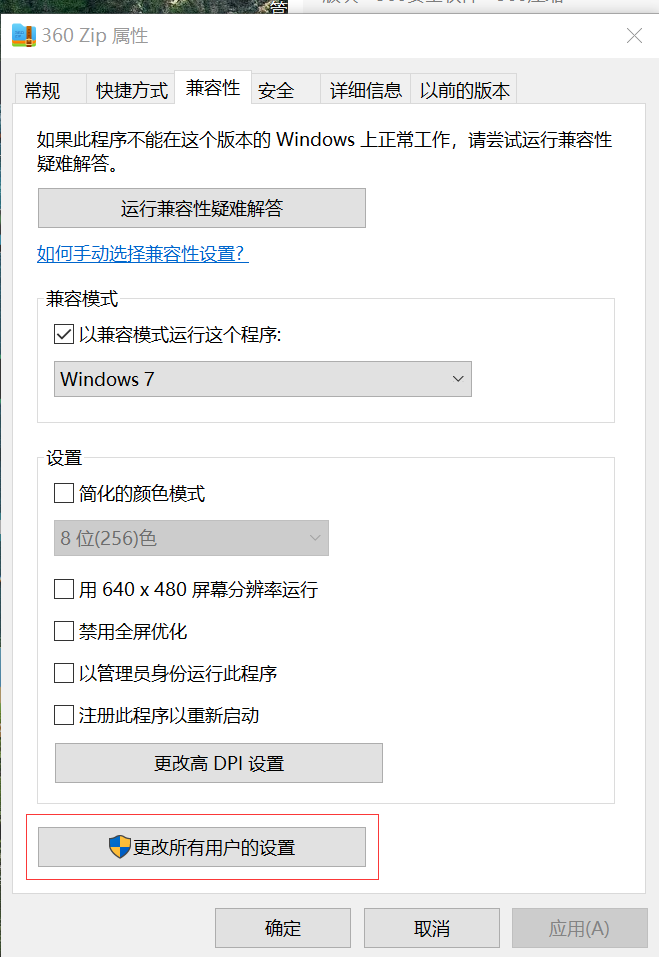The image size is (659, 957).
Task: Click the shield icon on 更改所有用户的设置 button
Action: coord(120,847)
